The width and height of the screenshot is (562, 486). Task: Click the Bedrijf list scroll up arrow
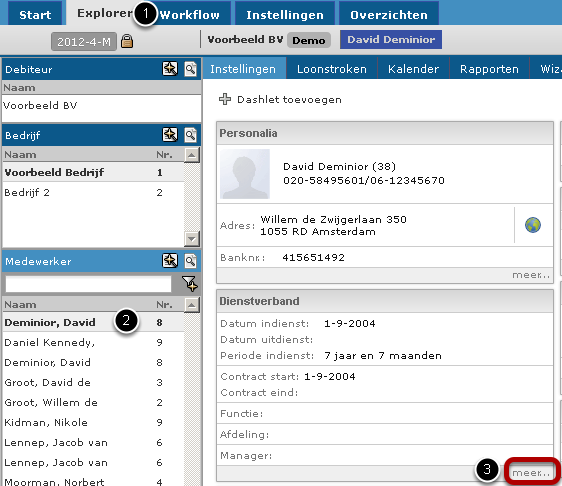tap(192, 155)
